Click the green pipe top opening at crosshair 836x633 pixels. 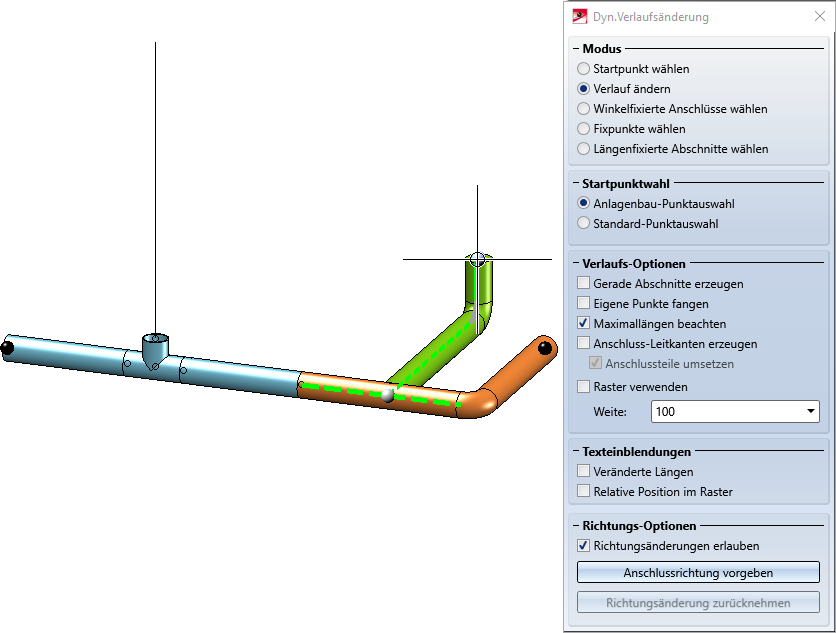478,260
